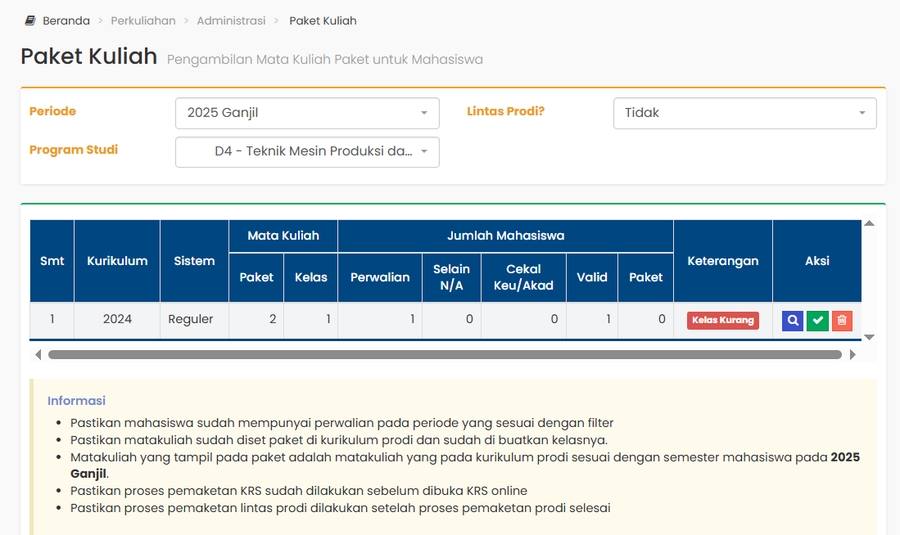Open the Program Studi dropdown

pyautogui.click(x=307, y=152)
